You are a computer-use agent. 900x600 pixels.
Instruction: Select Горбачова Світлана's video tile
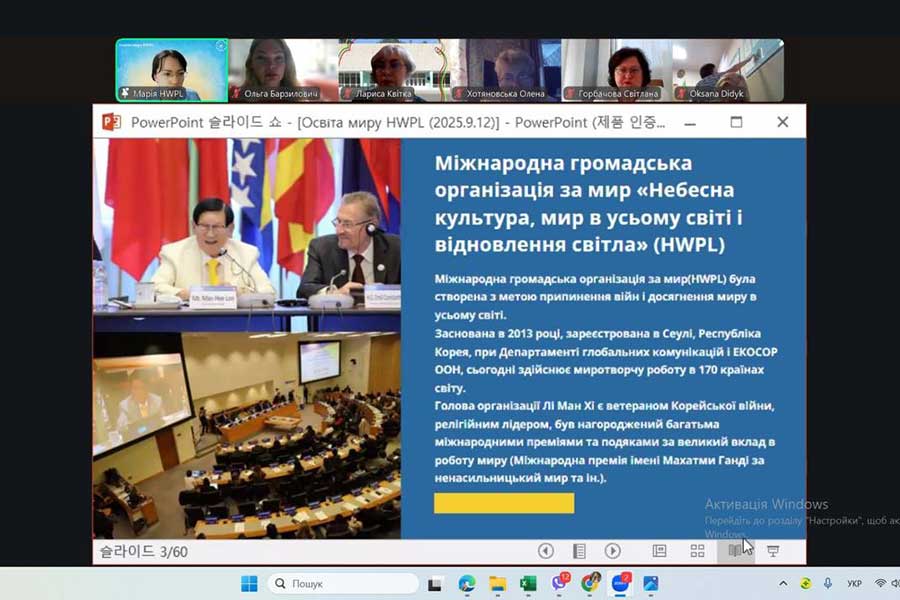coord(616,70)
